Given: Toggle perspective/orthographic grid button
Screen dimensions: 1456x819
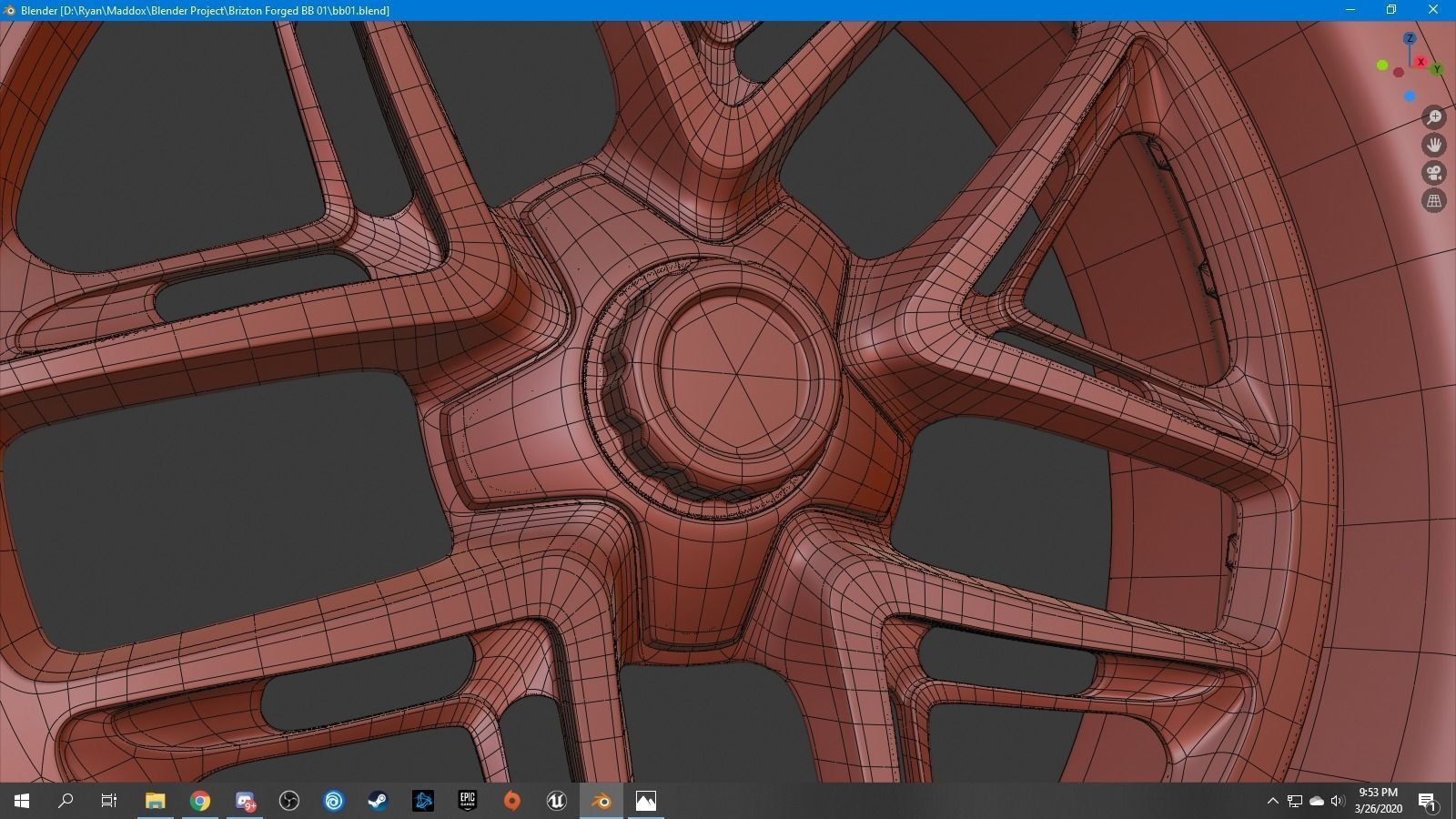Looking at the screenshot, I should pyautogui.click(x=1434, y=200).
